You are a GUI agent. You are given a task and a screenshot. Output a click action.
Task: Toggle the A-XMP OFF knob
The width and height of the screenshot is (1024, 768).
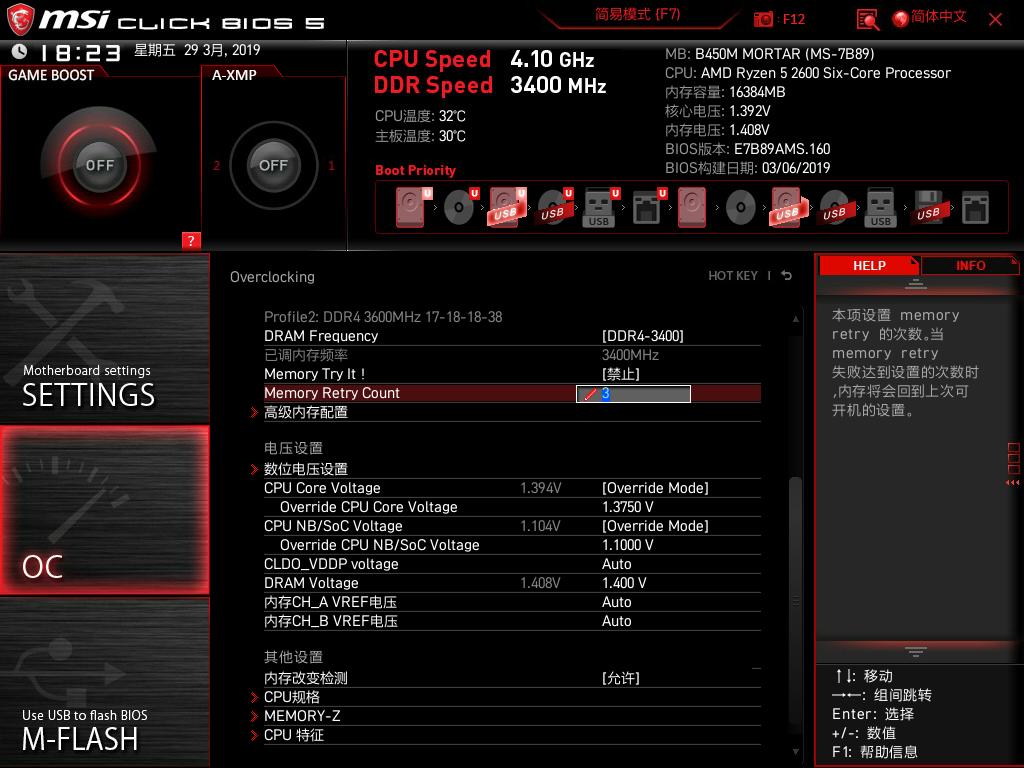click(x=273, y=165)
